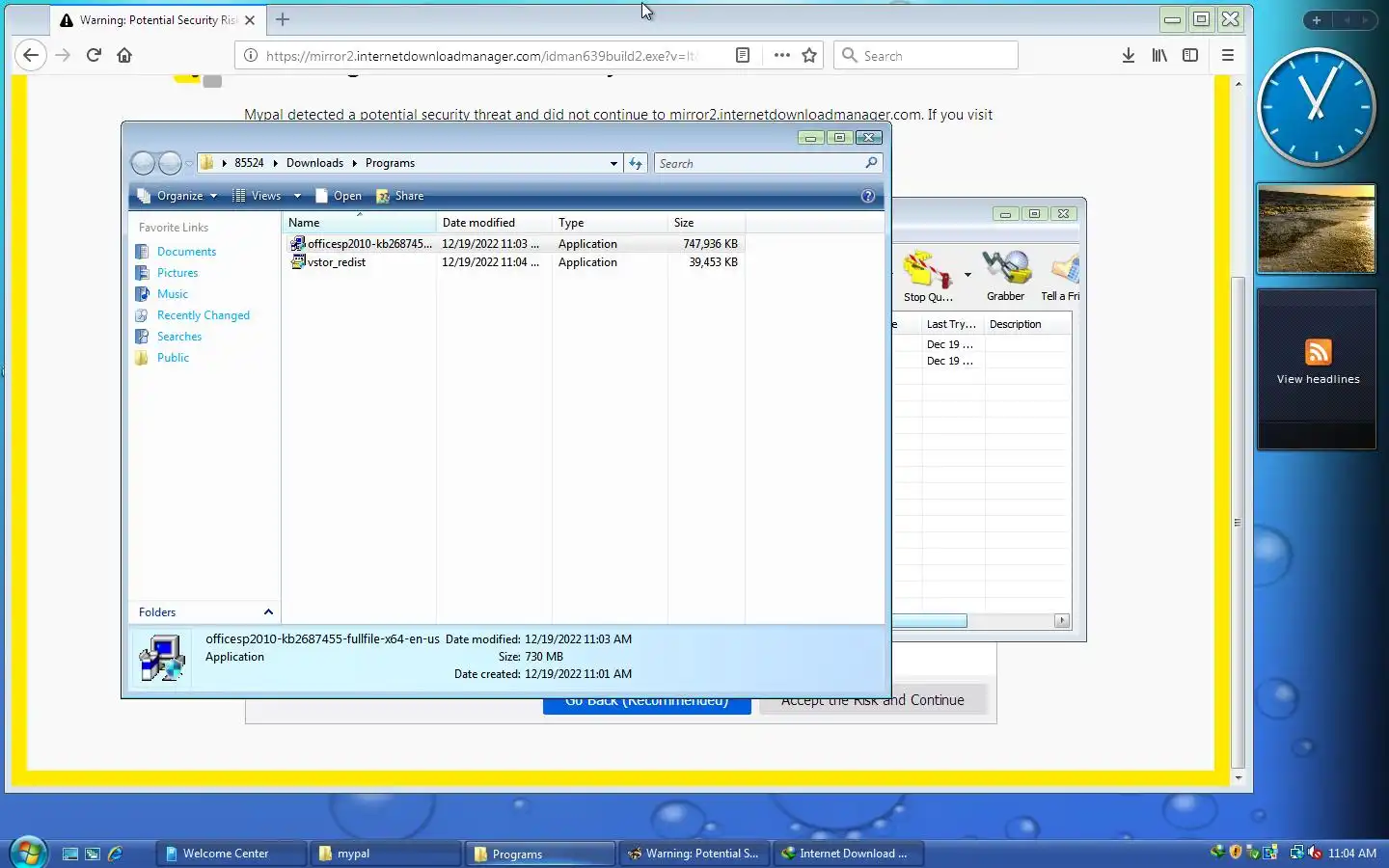Screen dimensions: 1389x868
Task: Switch to Internet Download taskbar button
Action: [x=849, y=854]
